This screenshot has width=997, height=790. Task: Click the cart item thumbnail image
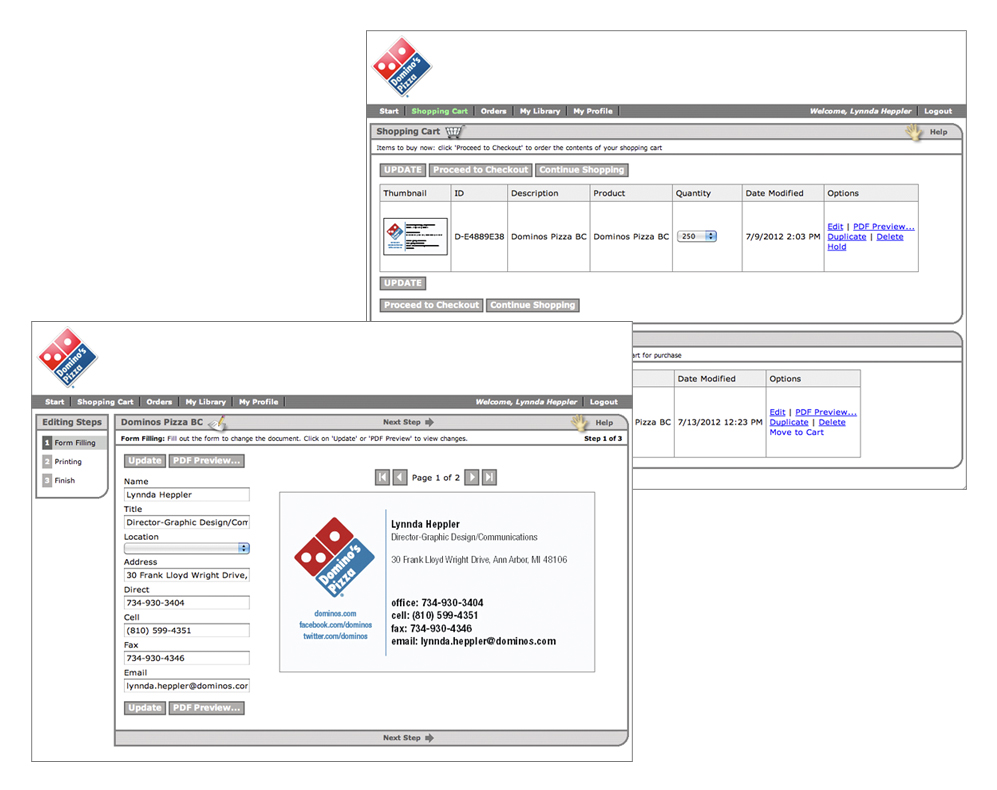416,237
